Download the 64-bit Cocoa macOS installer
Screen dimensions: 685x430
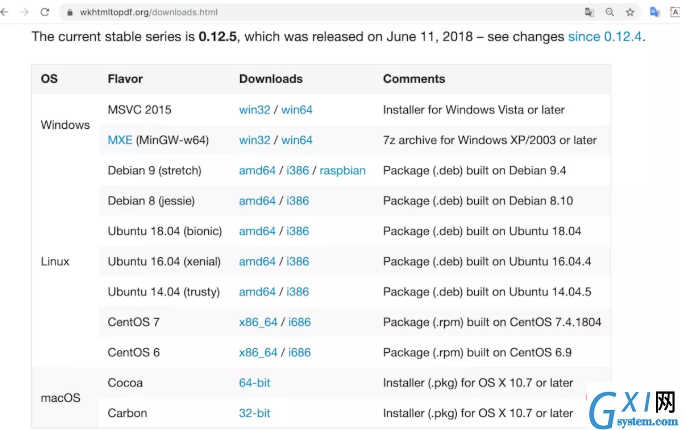[x=254, y=383]
